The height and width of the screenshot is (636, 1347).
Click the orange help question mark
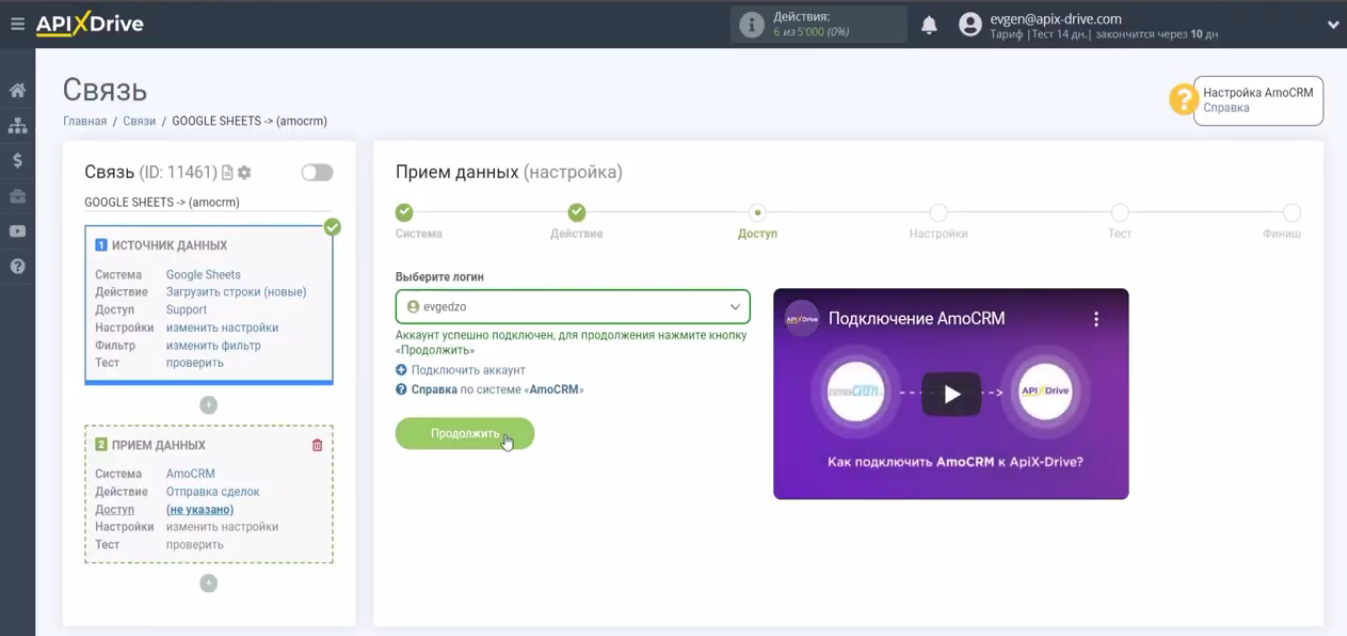(1184, 99)
